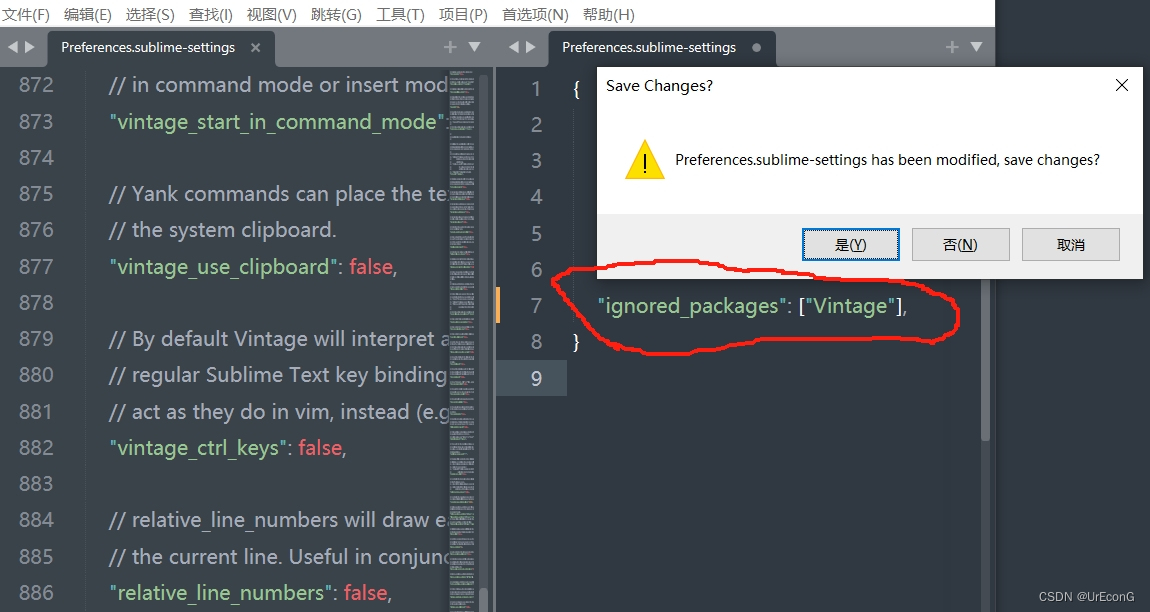Screen dimensions: 1150x612
Task: Close the Preferences.sublime-settings tab in the left pane
Action: (256, 46)
